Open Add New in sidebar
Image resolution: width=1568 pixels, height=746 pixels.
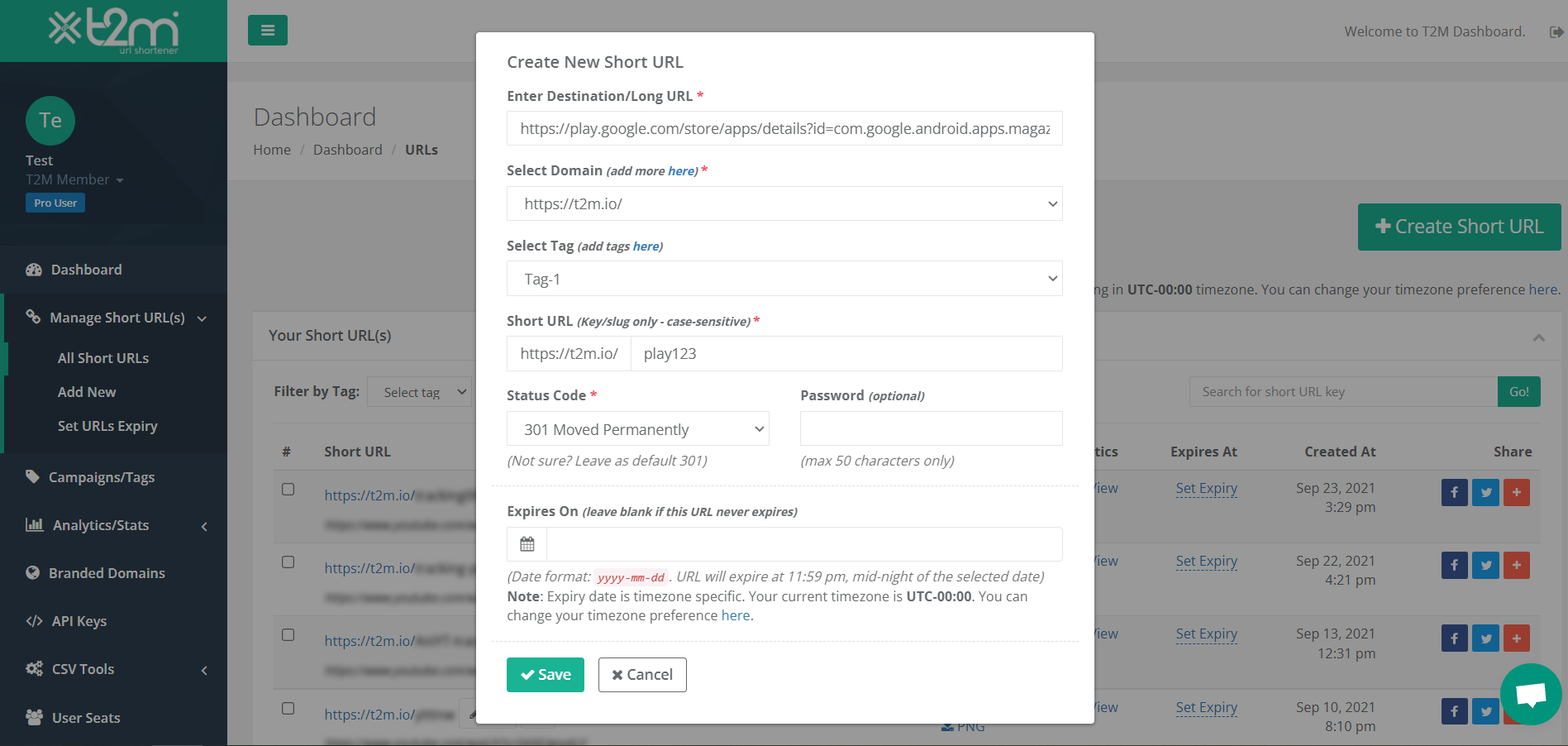pos(87,392)
